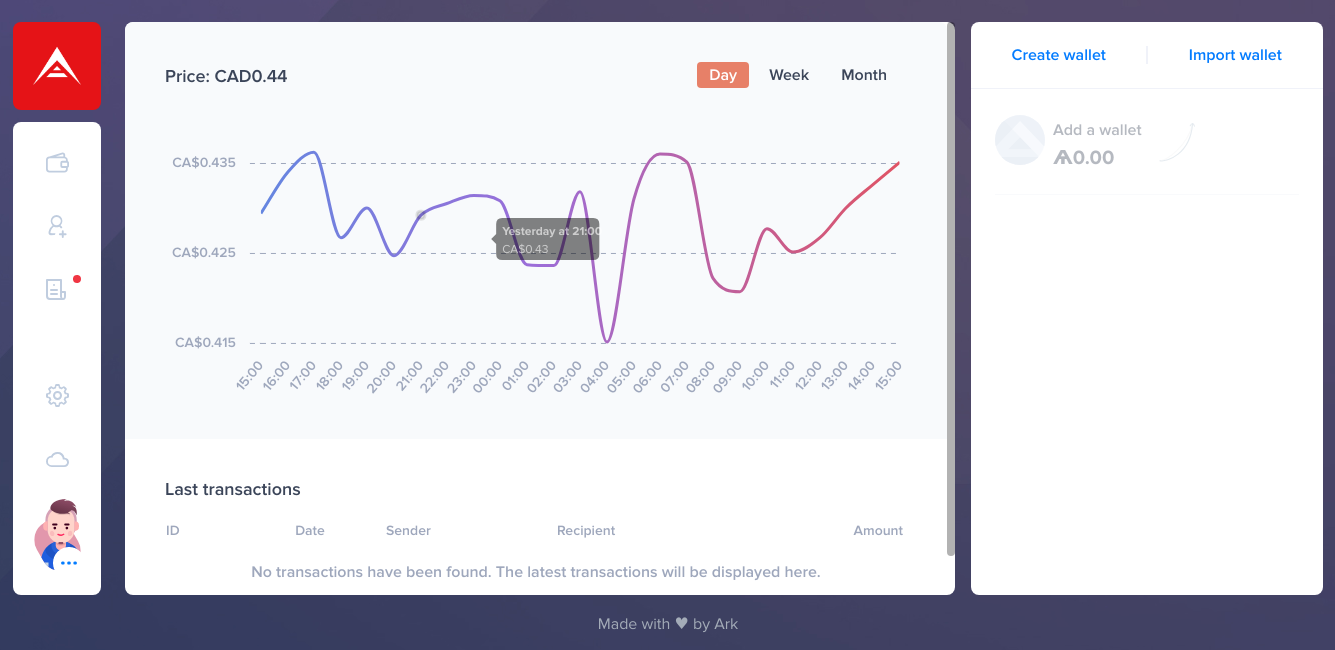This screenshot has width=1335, height=650.
Task: Open the avatar three-dots menu
Action: [68, 563]
